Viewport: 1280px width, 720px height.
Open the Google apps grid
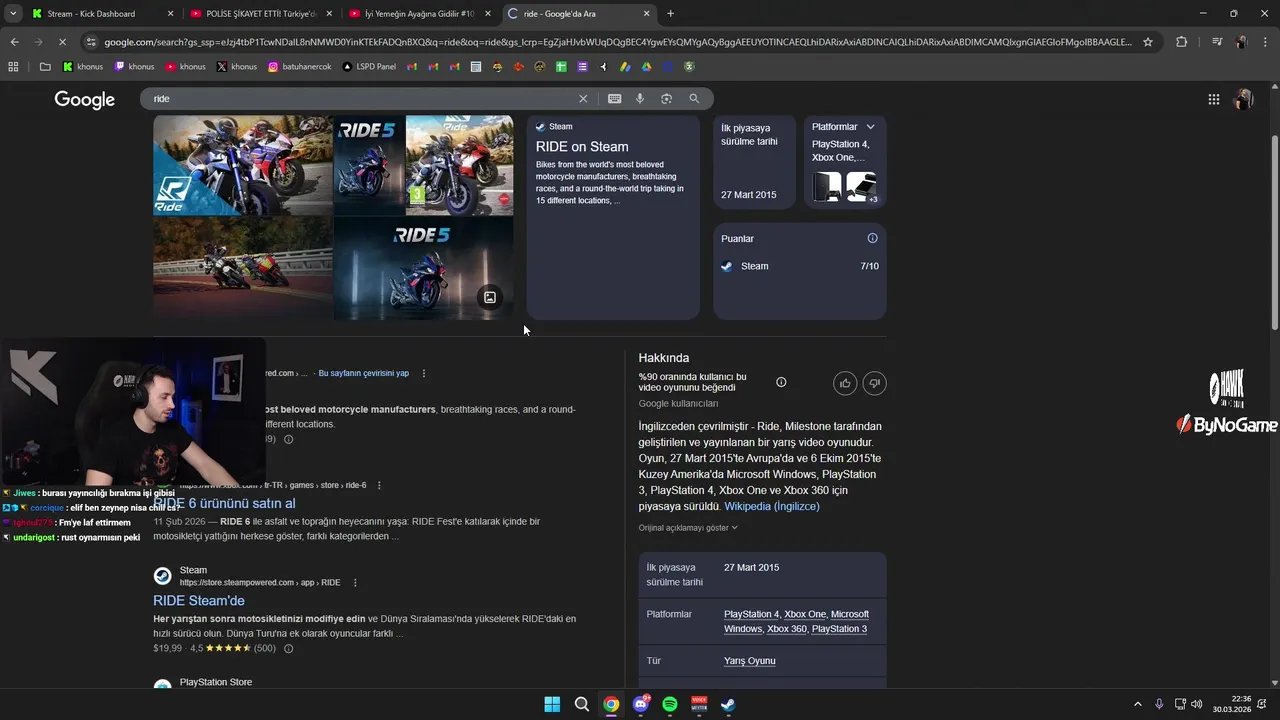click(1213, 99)
